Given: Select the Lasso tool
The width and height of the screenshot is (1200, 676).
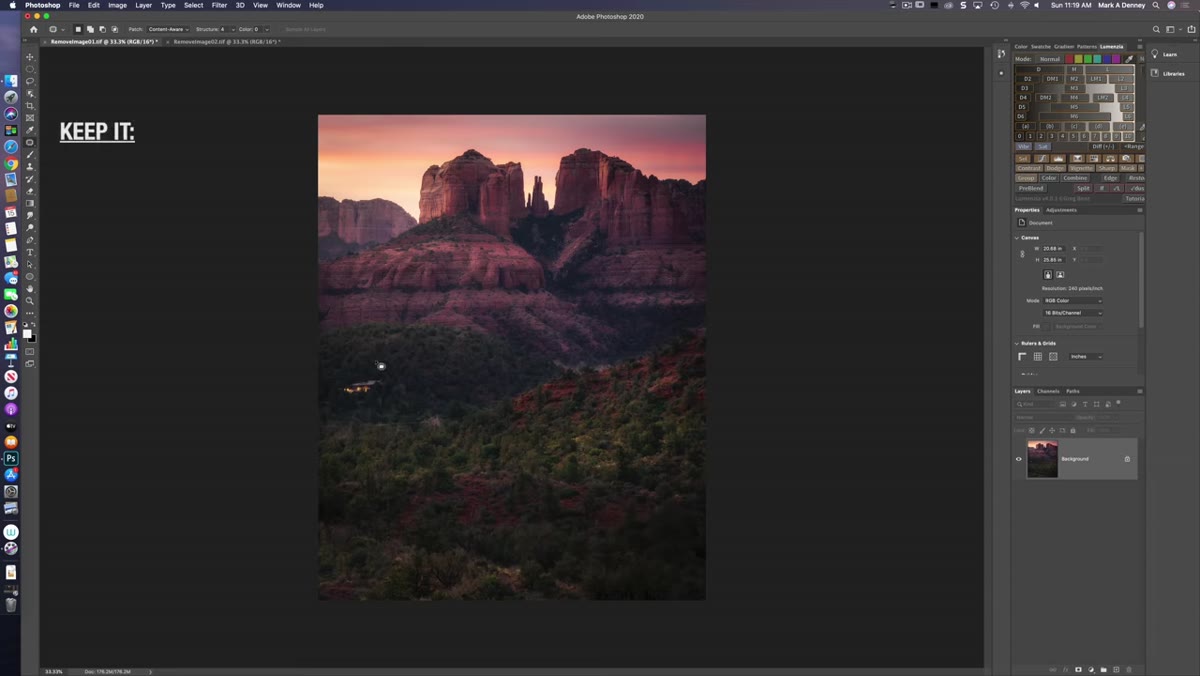Looking at the screenshot, I should (30, 80).
